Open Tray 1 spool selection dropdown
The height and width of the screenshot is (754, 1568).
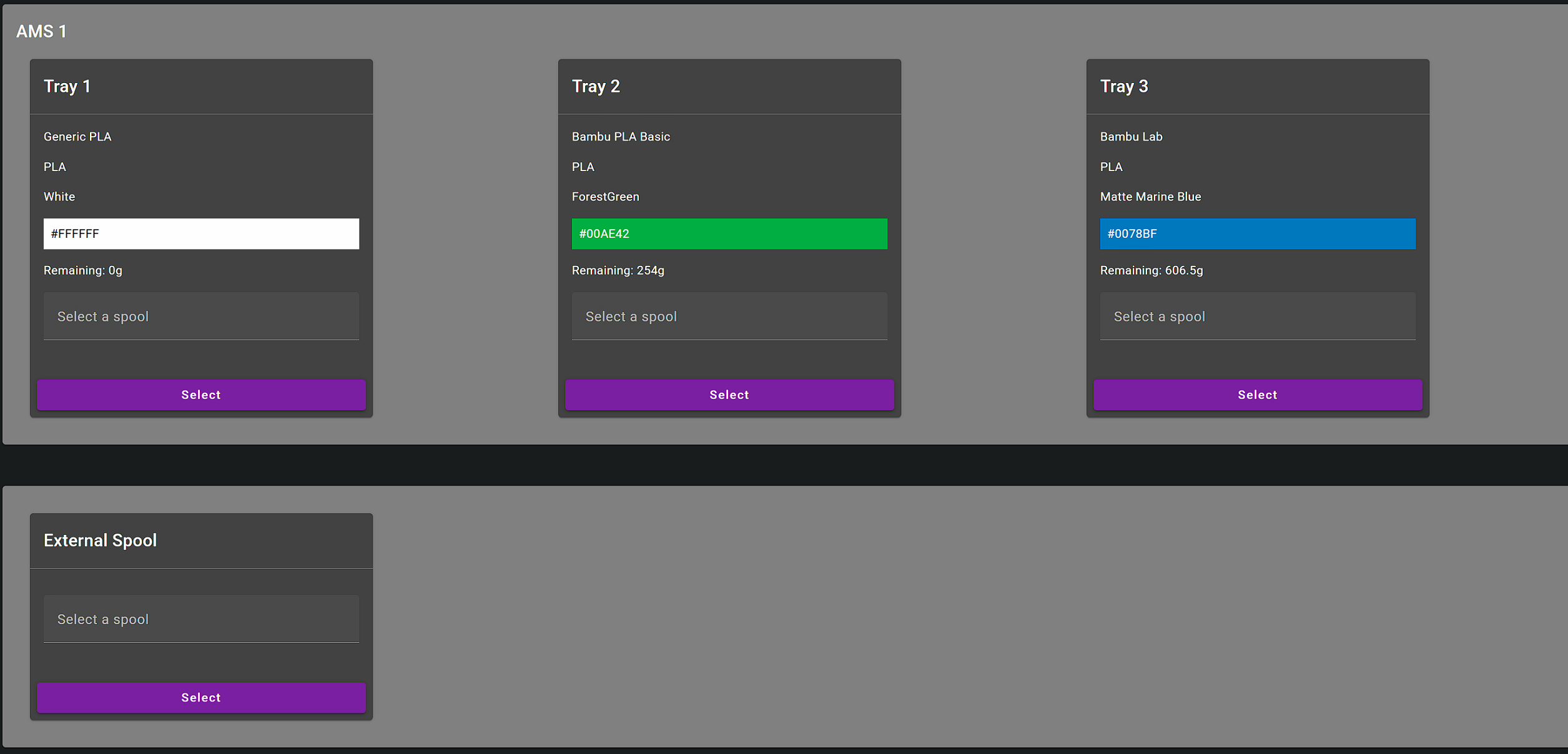click(x=201, y=316)
